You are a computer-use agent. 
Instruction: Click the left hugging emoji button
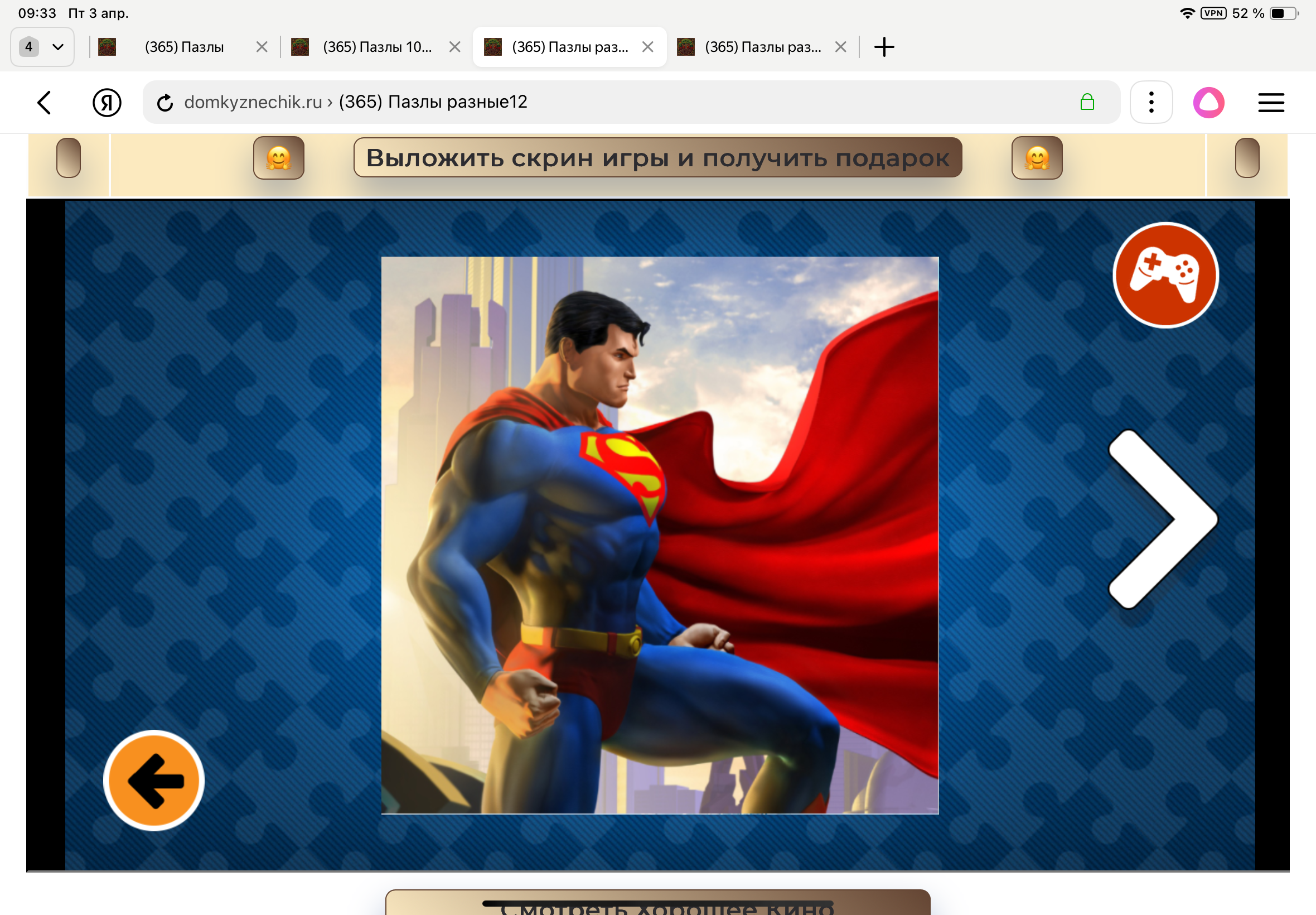point(278,158)
